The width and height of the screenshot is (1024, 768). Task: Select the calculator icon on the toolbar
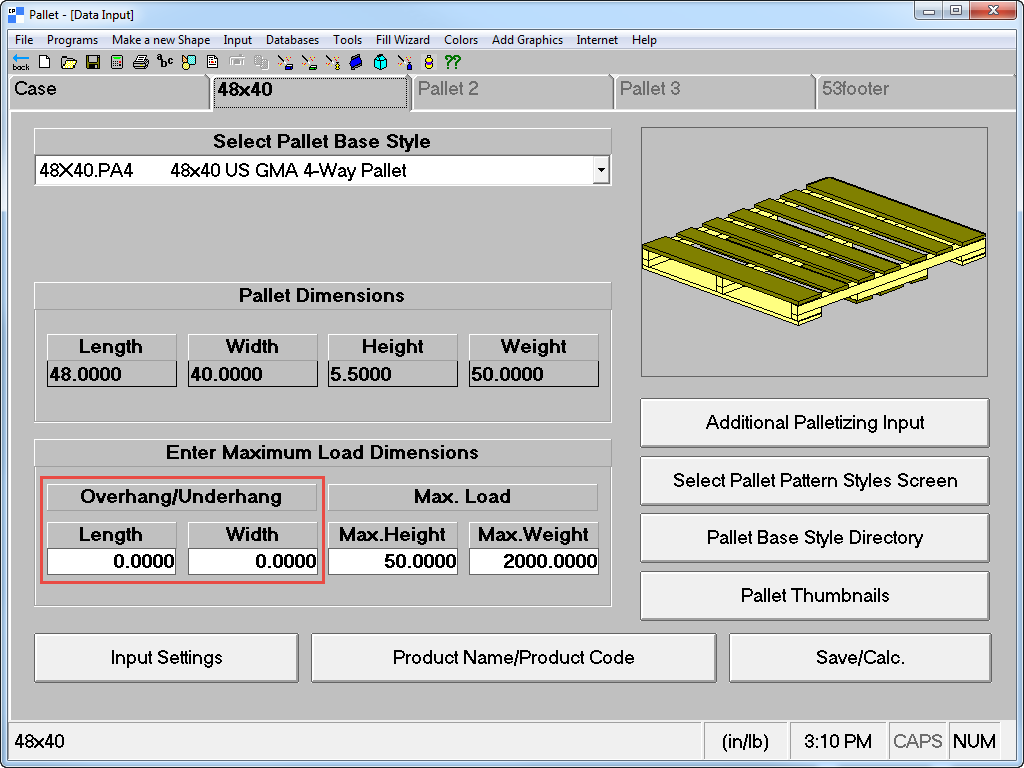click(x=117, y=62)
